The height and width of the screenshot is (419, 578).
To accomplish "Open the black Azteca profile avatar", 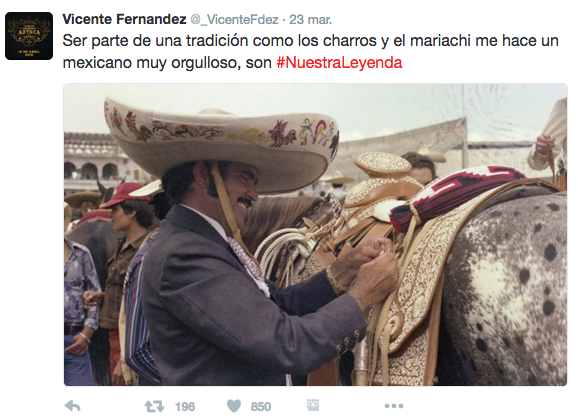I will coord(29,36).
